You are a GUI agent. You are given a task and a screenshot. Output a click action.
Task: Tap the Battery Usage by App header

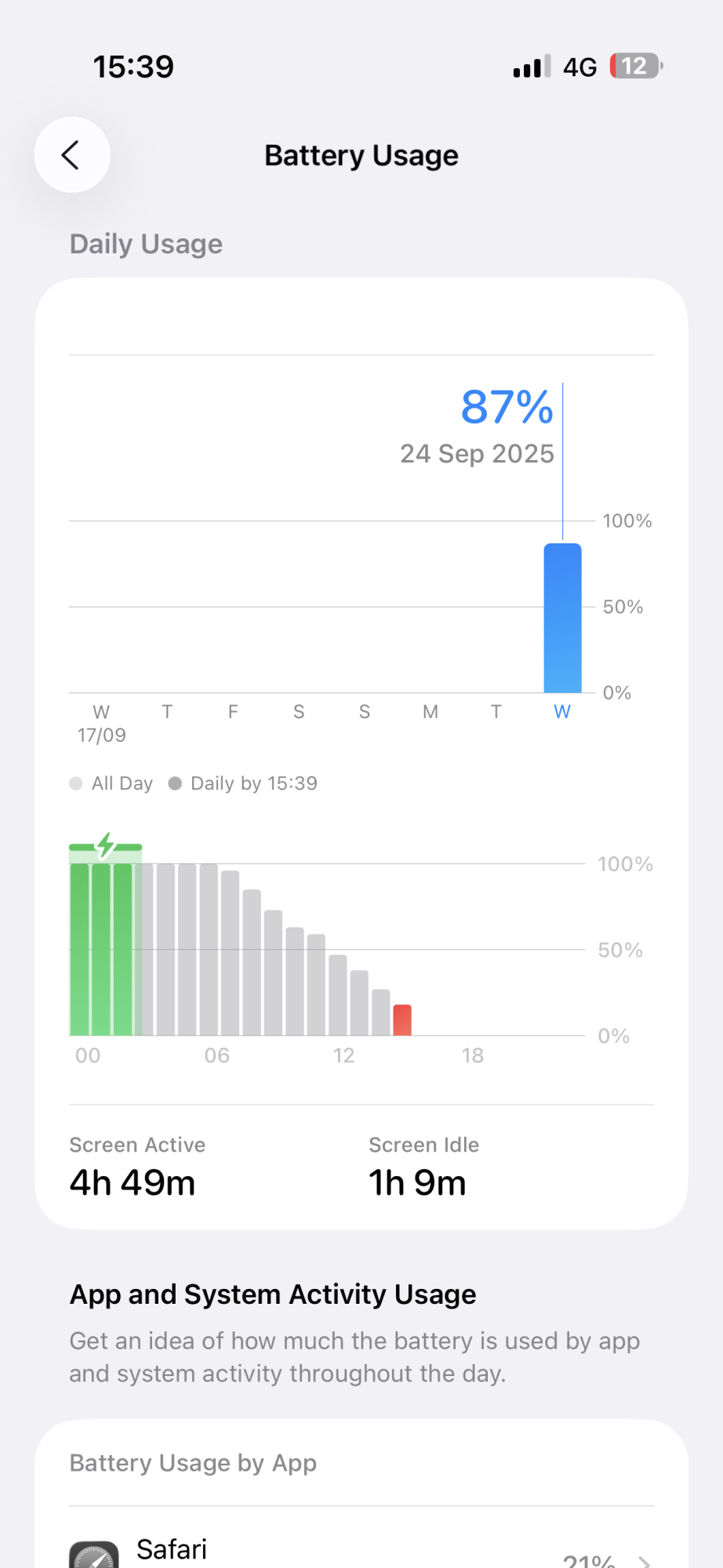(193, 1463)
